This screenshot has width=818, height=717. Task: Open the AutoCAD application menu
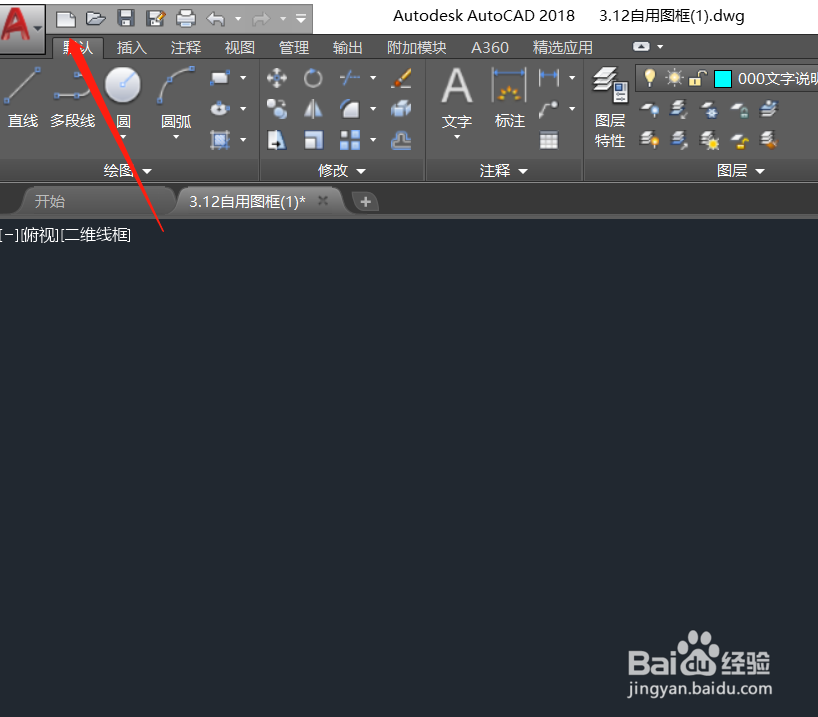(x=21, y=27)
